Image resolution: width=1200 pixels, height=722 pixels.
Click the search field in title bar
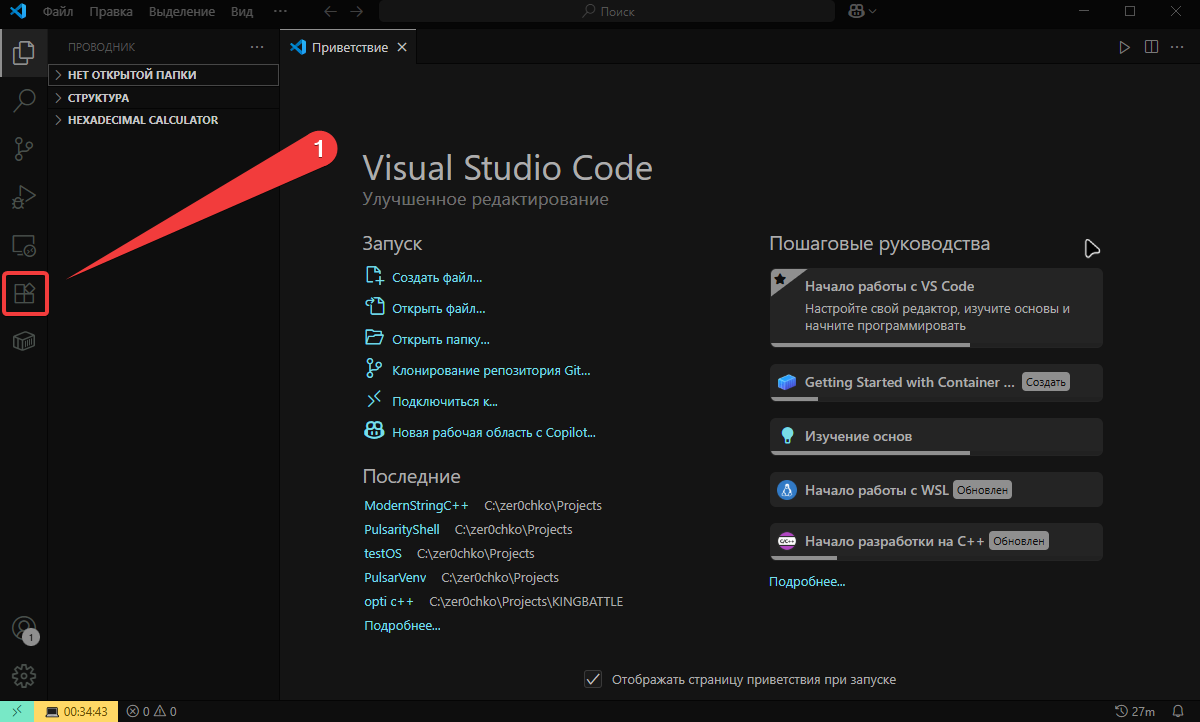[607, 11]
